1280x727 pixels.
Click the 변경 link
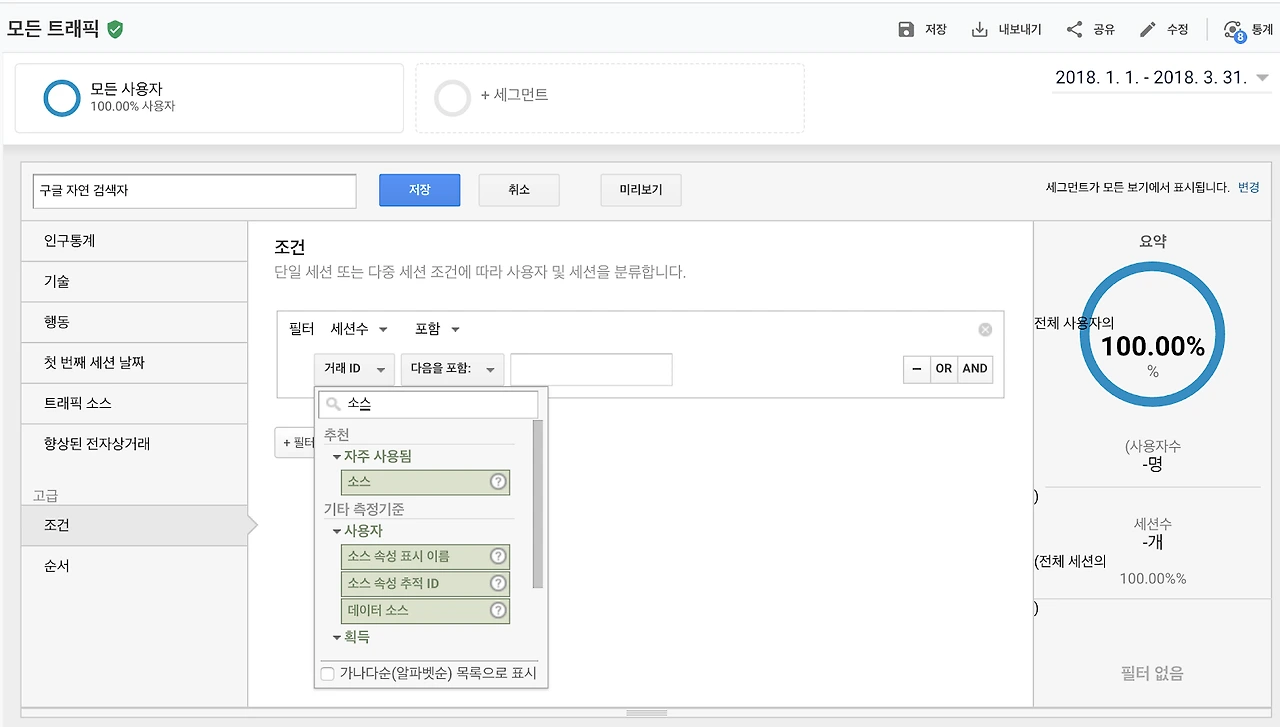pyautogui.click(x=1249, y=187)
